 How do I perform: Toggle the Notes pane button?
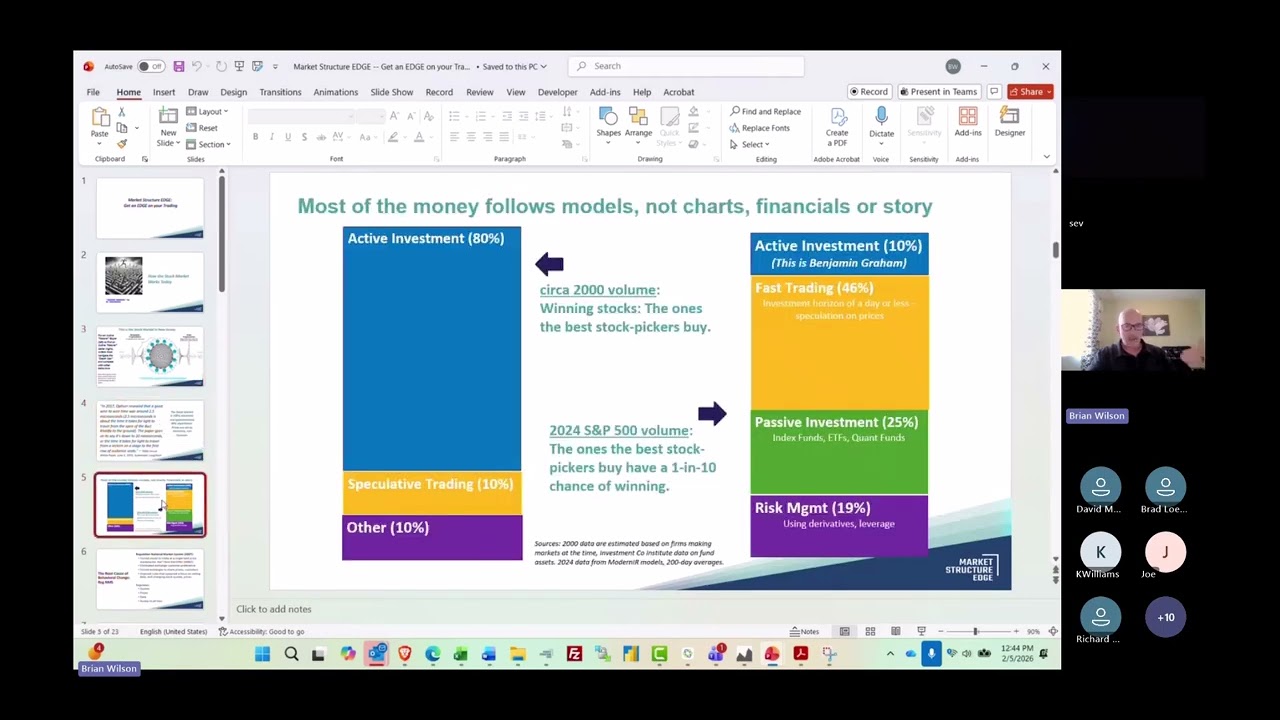point(805,631)
